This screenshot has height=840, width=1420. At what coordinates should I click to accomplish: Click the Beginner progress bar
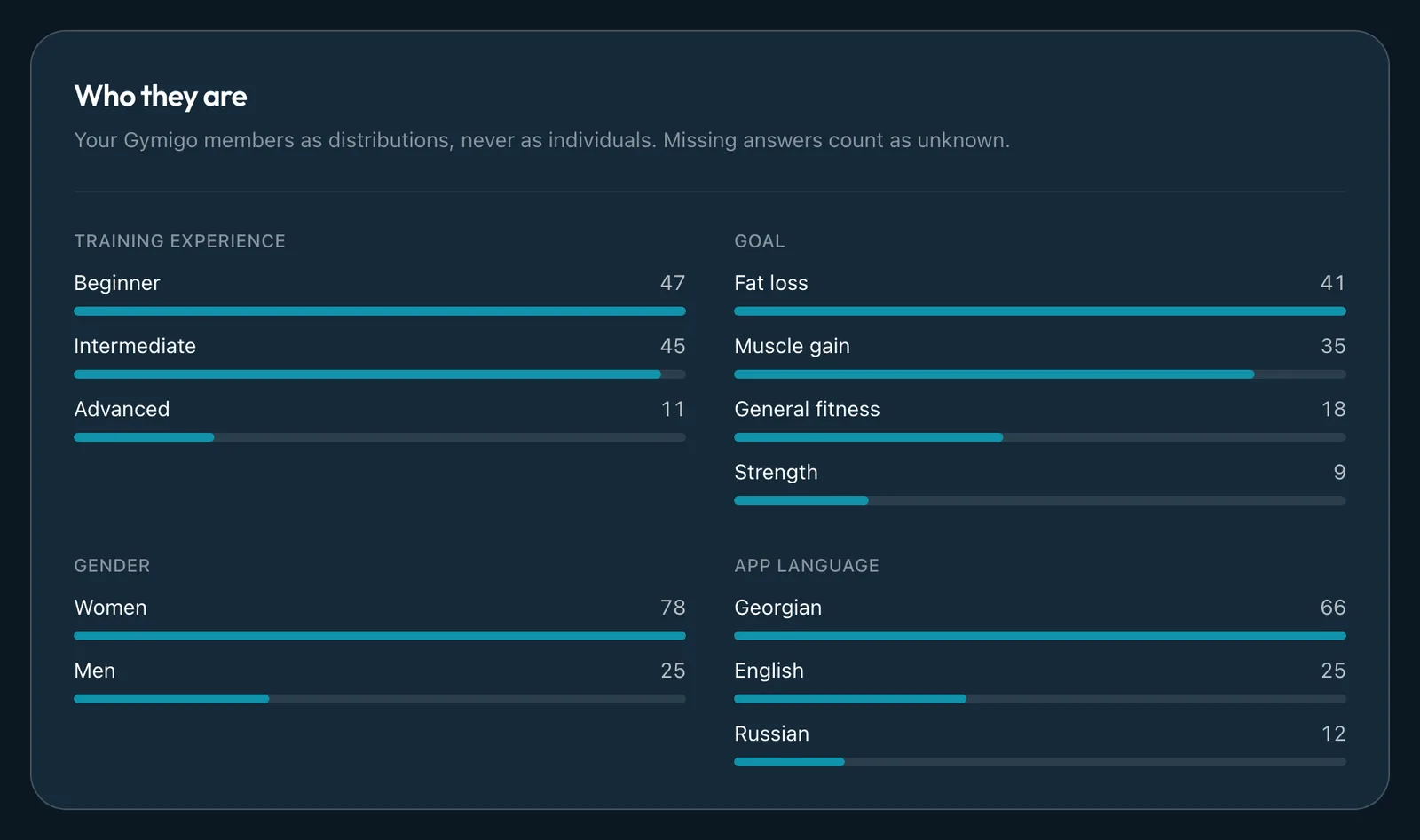[380, 311]
